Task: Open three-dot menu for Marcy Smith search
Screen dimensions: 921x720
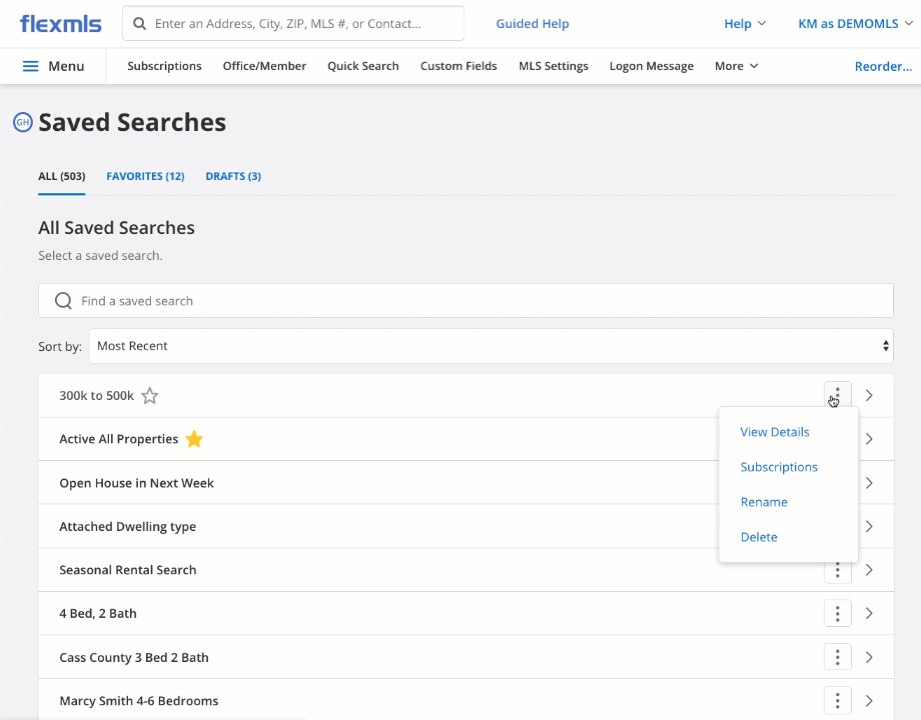Action: coord(837,700)
